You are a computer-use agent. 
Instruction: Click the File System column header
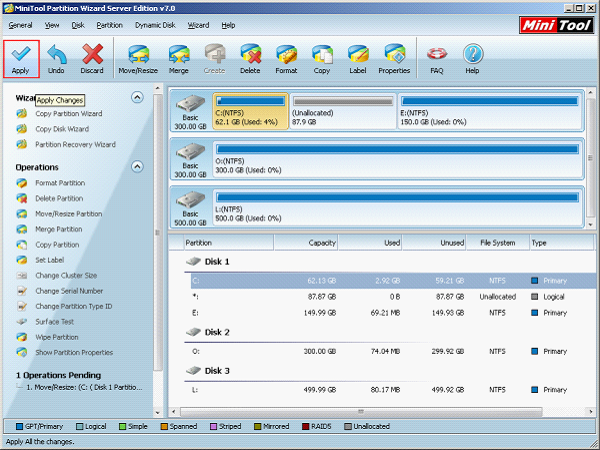click(498, 243)
